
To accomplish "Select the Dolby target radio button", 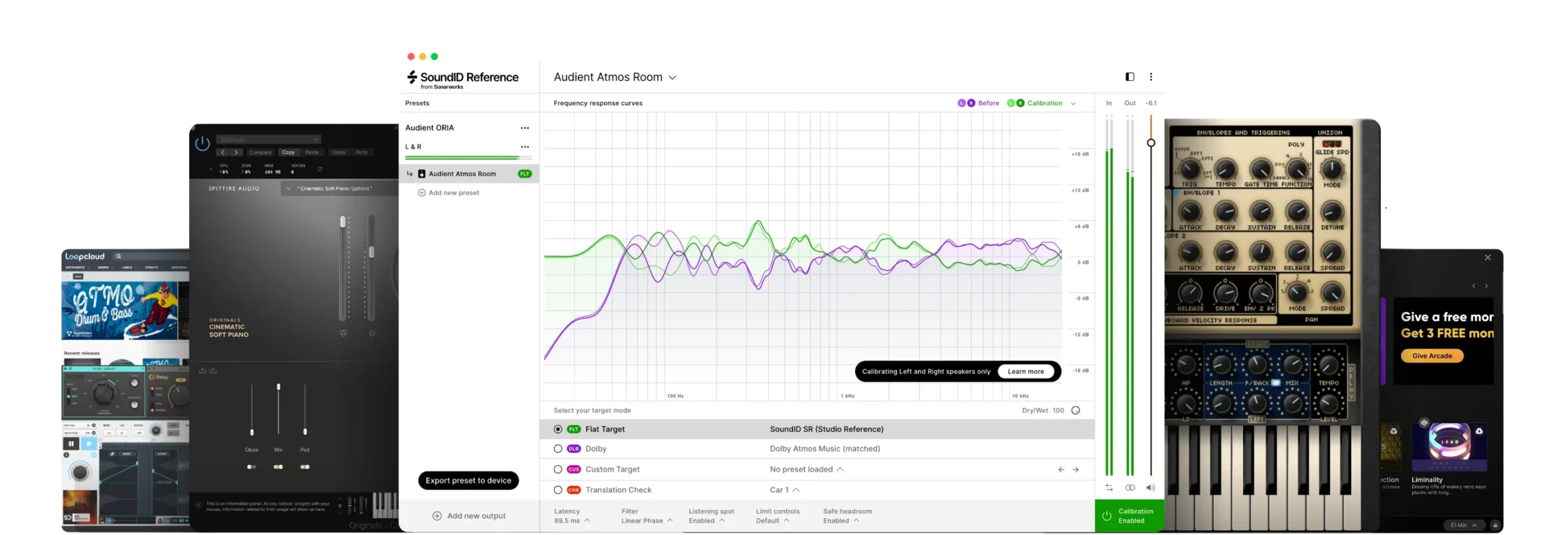I will 558,449.
